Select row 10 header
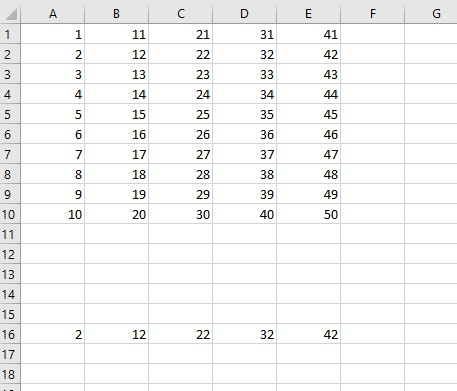The width and height of the screenshot is (457, 391). point(10,214)
